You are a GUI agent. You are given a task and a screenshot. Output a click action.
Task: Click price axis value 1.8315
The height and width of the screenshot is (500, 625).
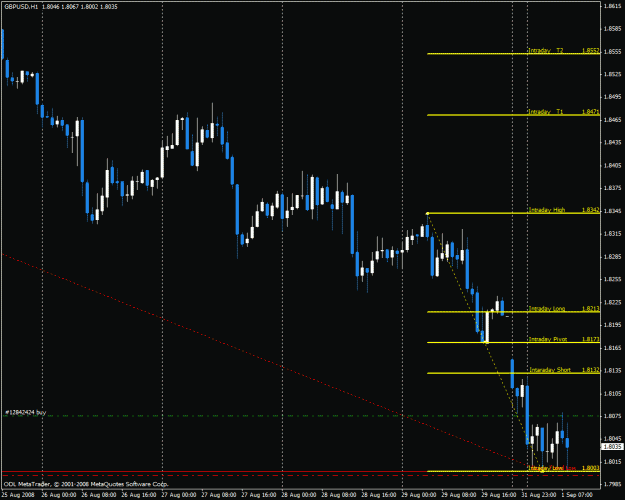[612, 234]
